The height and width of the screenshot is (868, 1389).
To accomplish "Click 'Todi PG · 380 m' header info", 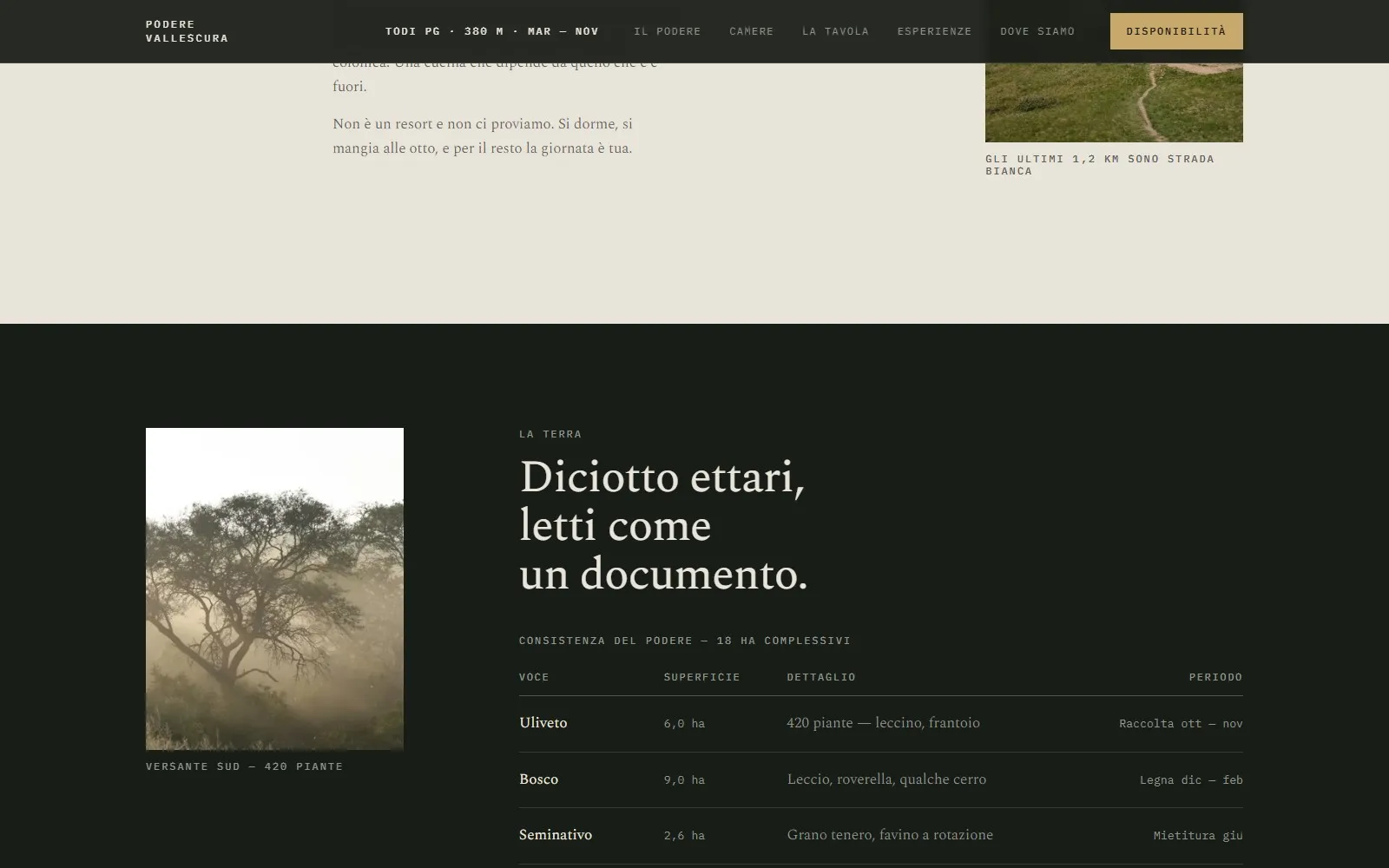I will point(492,31).
